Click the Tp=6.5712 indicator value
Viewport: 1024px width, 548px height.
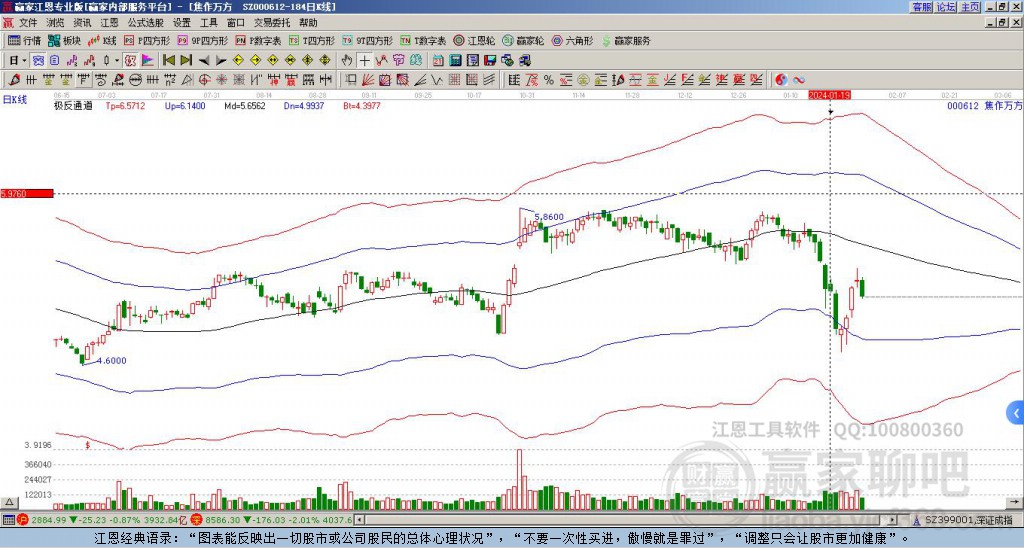coord(125,106)
